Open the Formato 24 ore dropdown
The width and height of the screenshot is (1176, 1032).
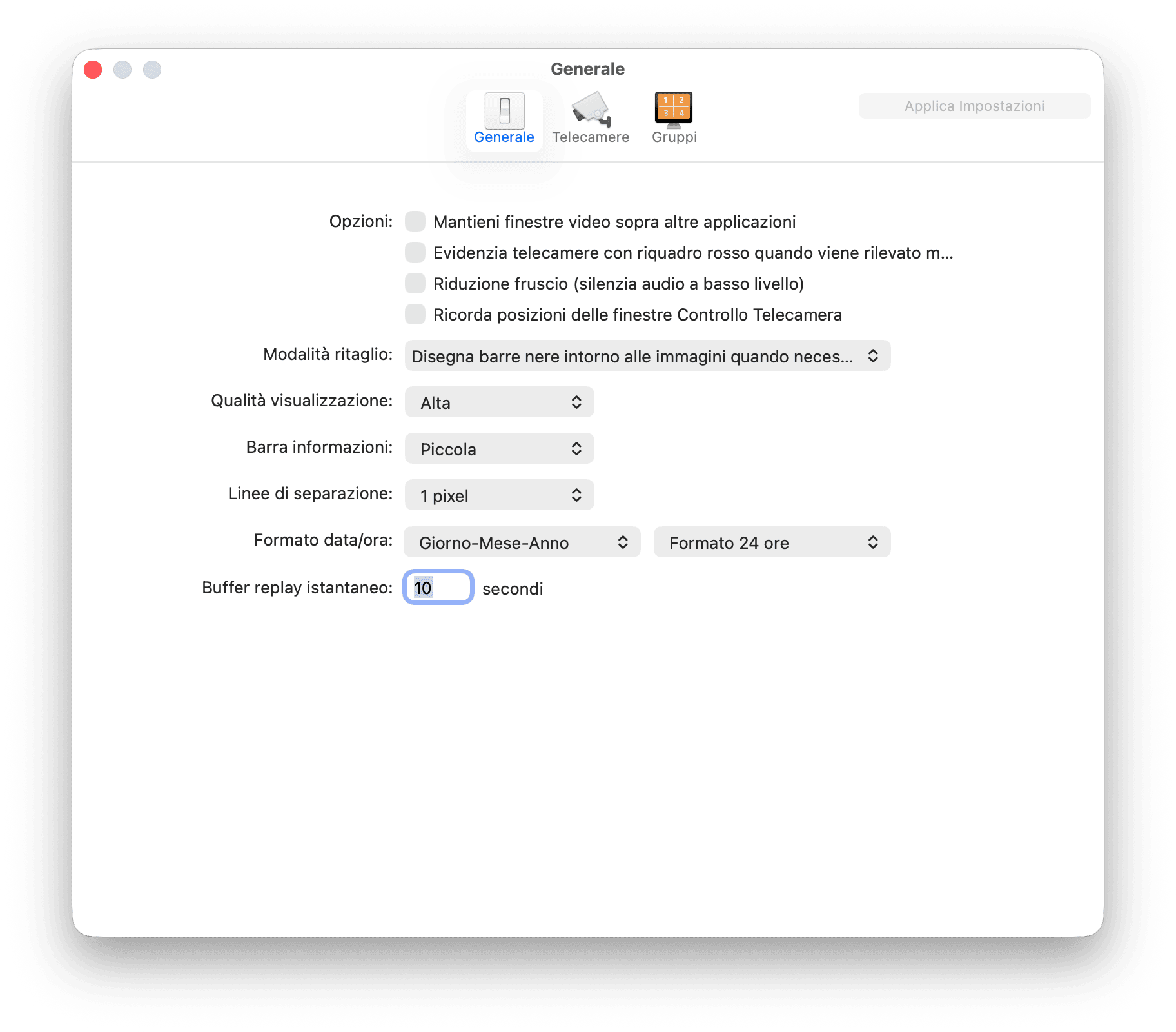pos(772,542)
